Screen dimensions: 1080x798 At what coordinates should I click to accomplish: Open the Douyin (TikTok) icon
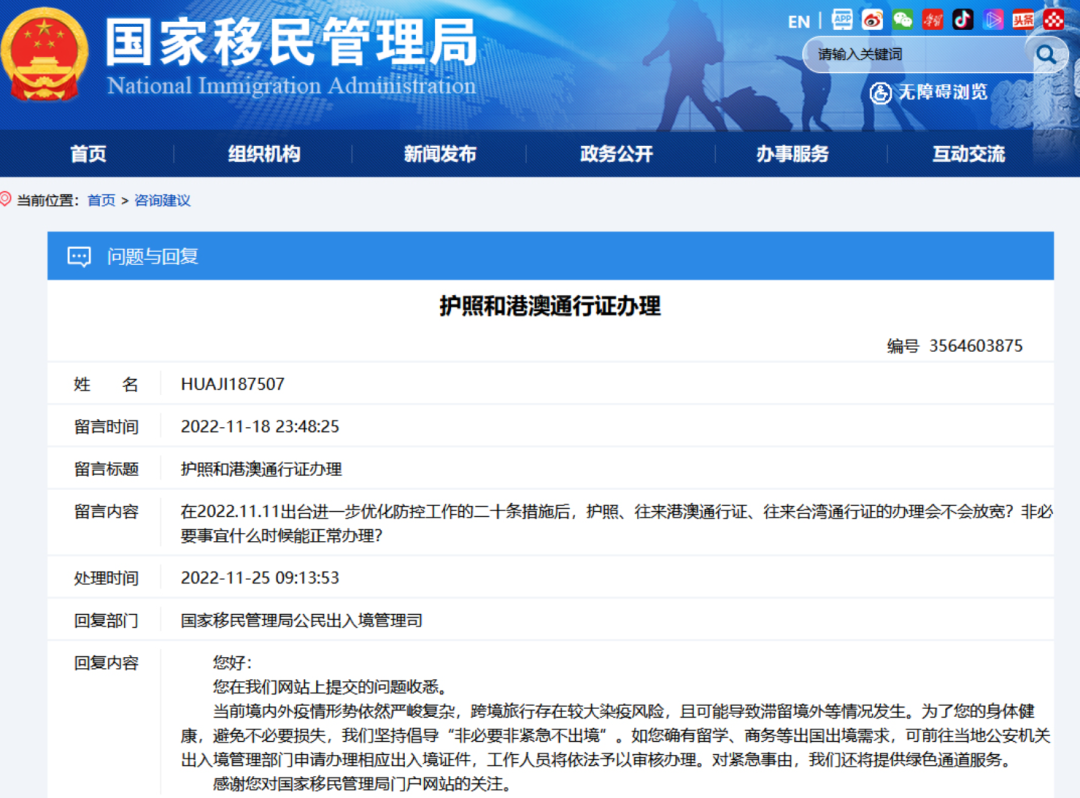pyautogui.click(x=963, y=20)
